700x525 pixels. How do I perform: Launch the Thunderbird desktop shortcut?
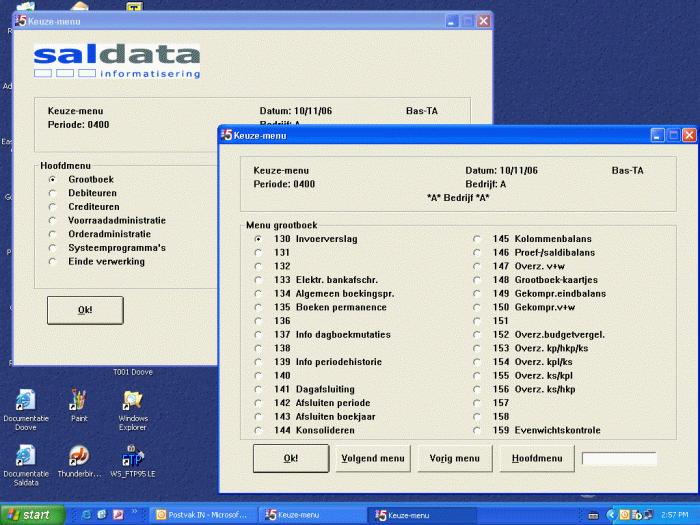[x=79, y=457]
